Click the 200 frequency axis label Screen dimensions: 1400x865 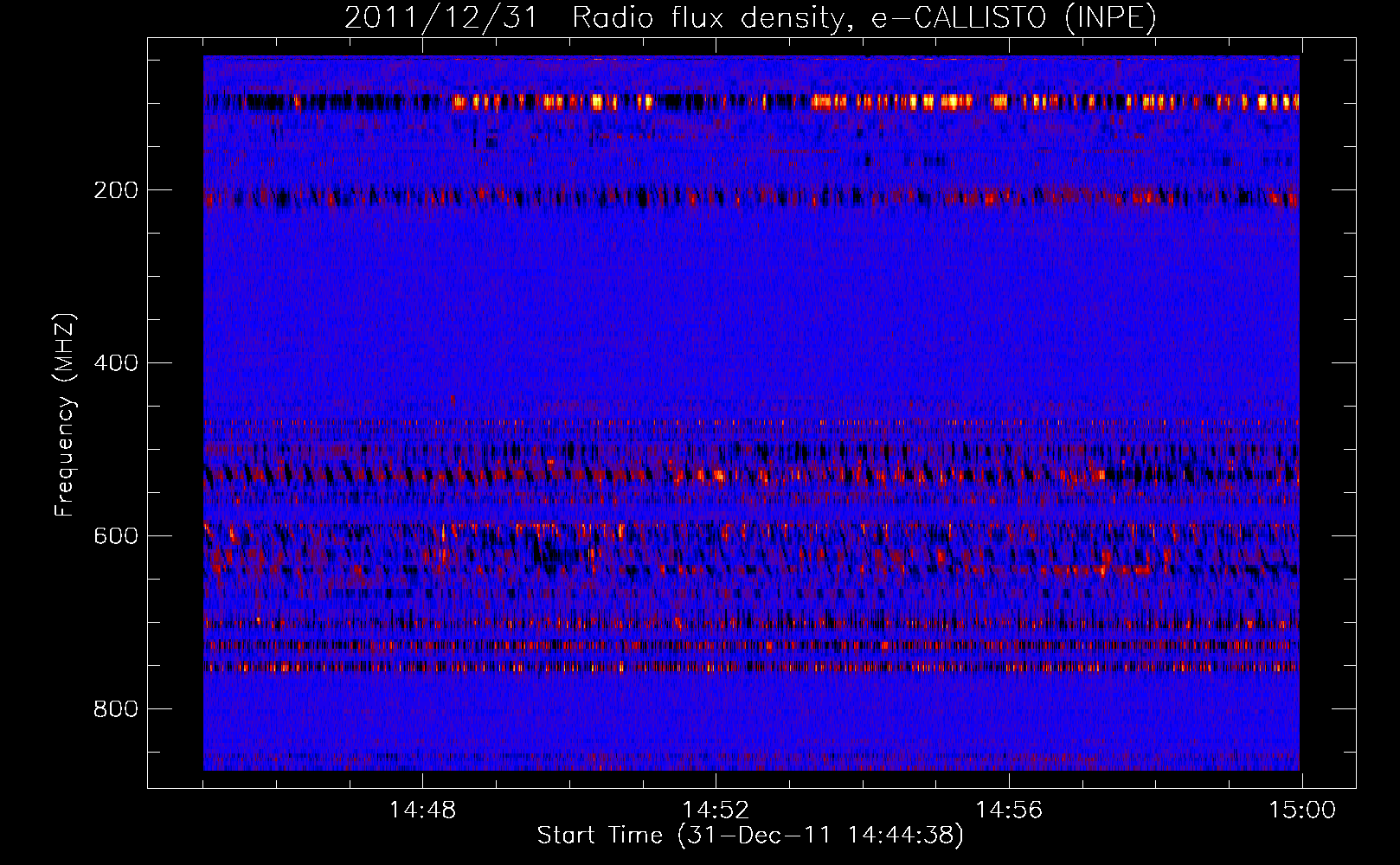116,190
